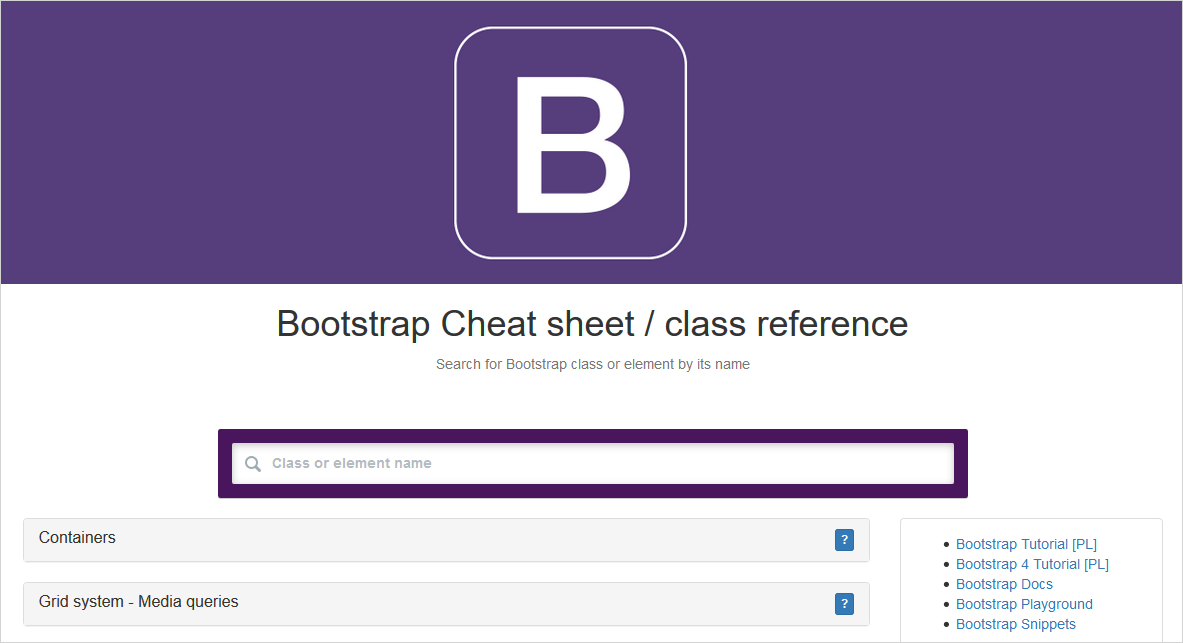Open the Bootstrap 4 Tutorial [PL] link
The image size is (1183, 643).
[x=1032, y=564]
